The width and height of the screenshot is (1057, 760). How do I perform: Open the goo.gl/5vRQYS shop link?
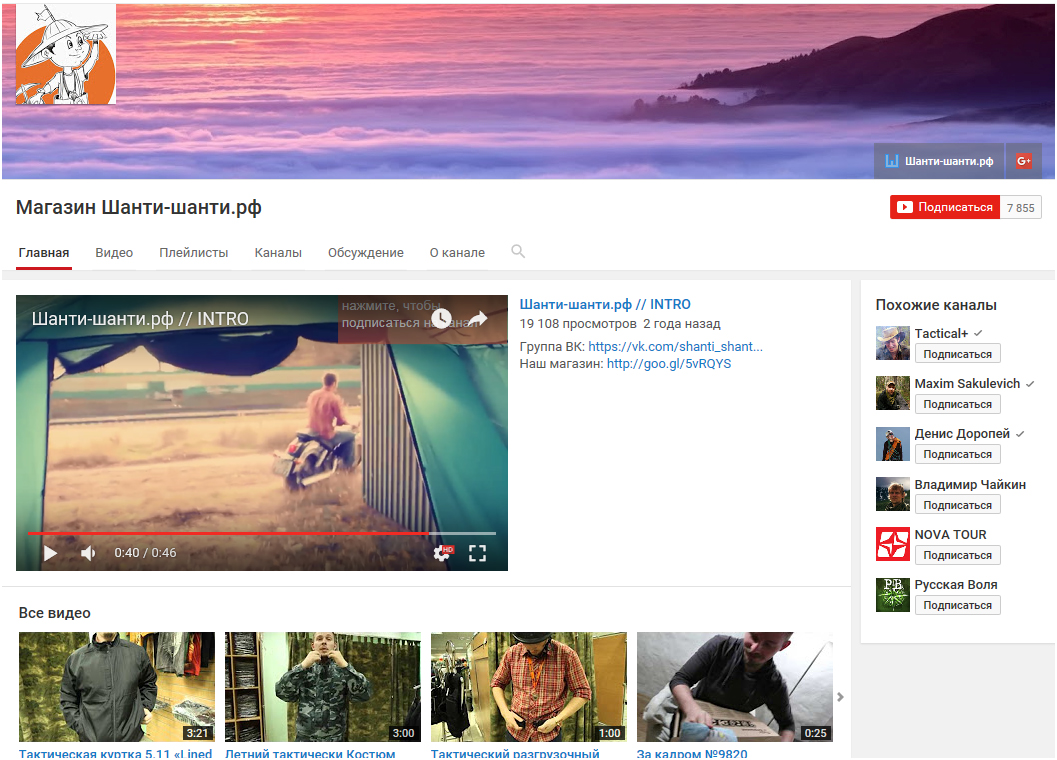click(669, 363)
